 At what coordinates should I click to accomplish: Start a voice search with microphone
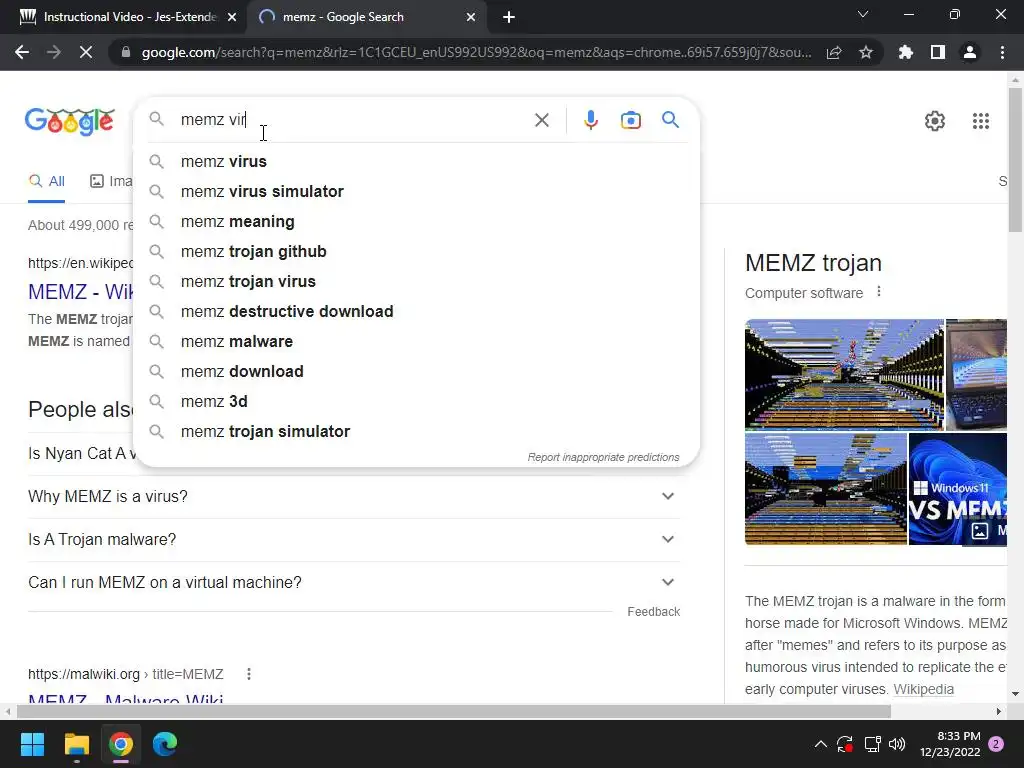pyautogui.click(x=591, y=120)
